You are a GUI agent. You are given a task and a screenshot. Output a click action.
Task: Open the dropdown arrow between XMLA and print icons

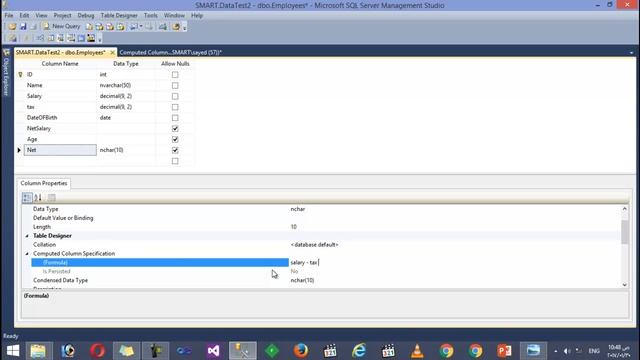[x=141, y=27]
